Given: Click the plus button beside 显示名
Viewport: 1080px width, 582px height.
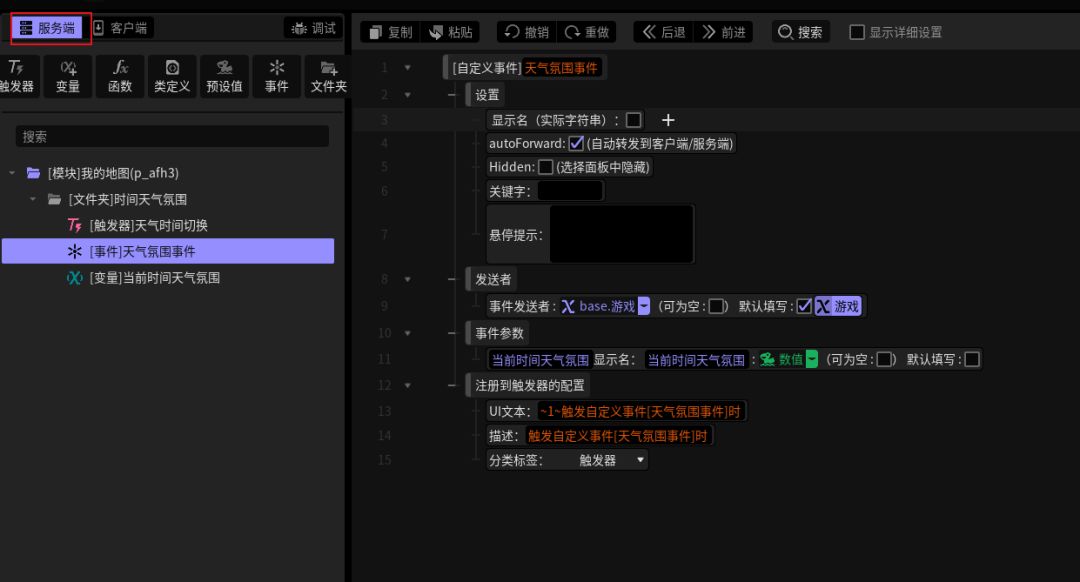Looking at the screenshot, I should click(x=668, y=120).
